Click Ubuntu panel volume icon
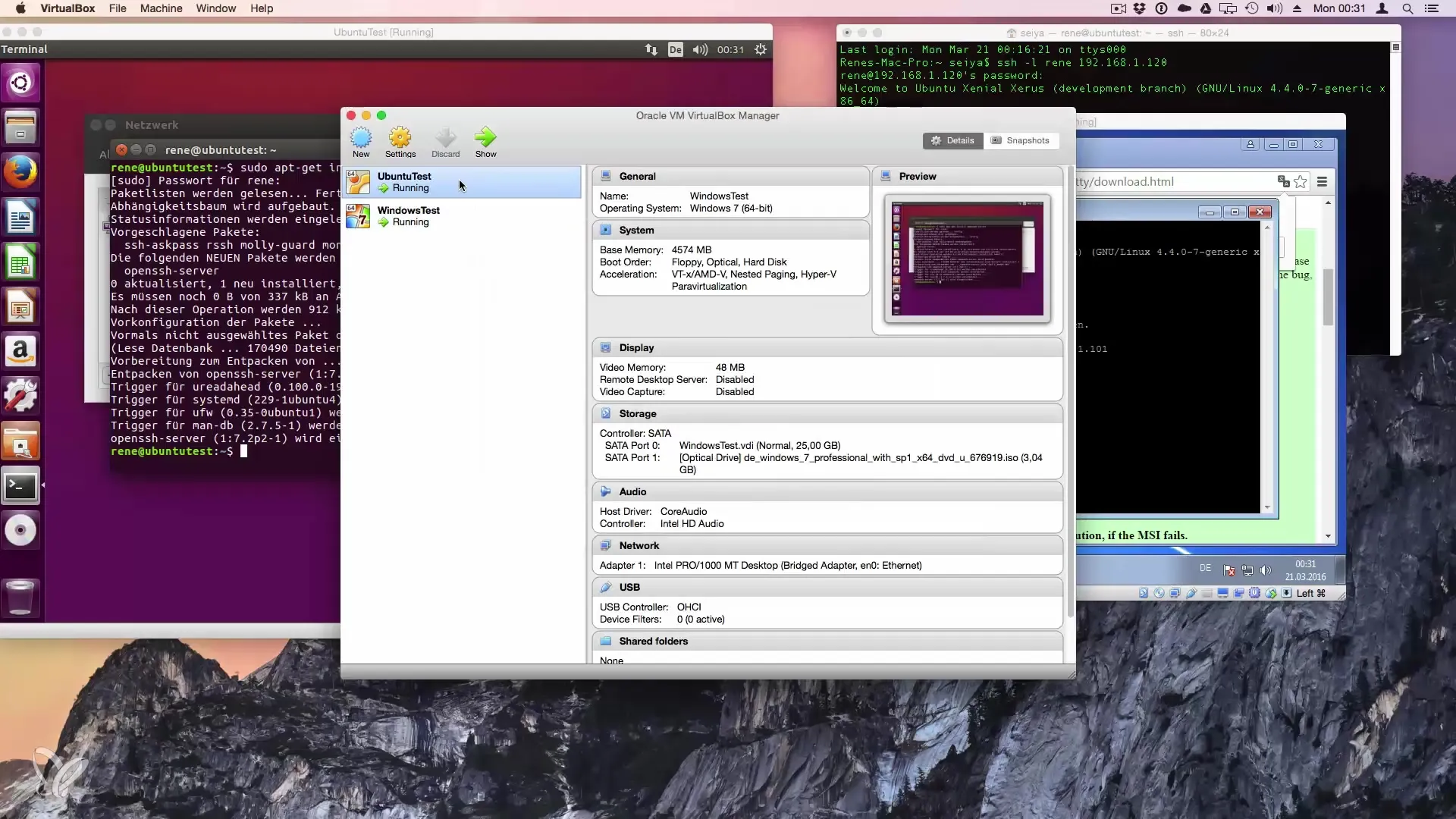This screenshot has height=819, width=1456. tap(700, 49)
